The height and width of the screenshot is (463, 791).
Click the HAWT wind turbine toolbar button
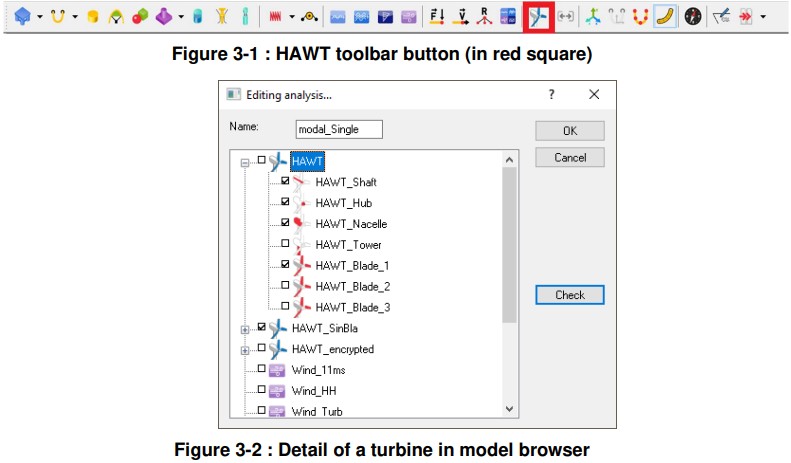[x=540, y=17]
